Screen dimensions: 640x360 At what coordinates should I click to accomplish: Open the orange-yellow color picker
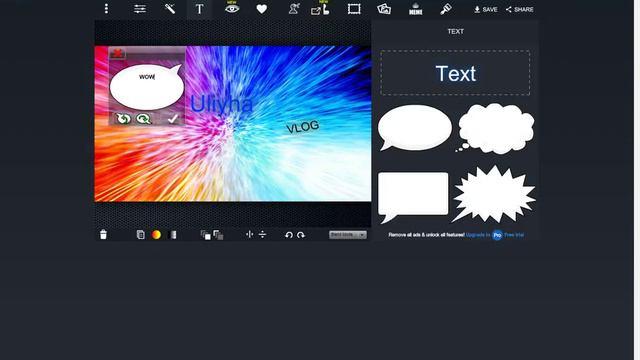tap(156, 235)
